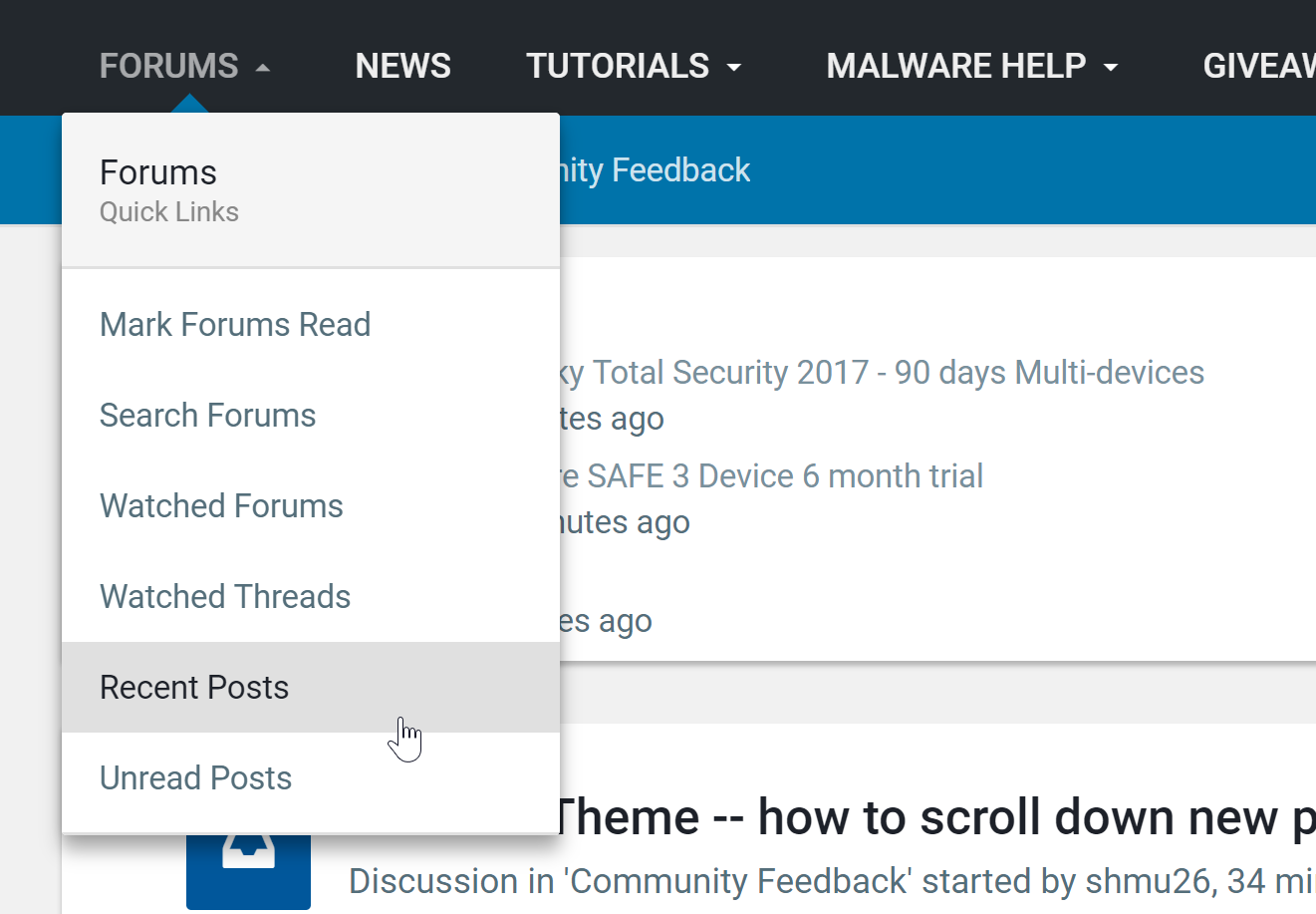Choose Search Forums from the menu
The height and width of the screenshot is (914, 1316).
point(207,415)
